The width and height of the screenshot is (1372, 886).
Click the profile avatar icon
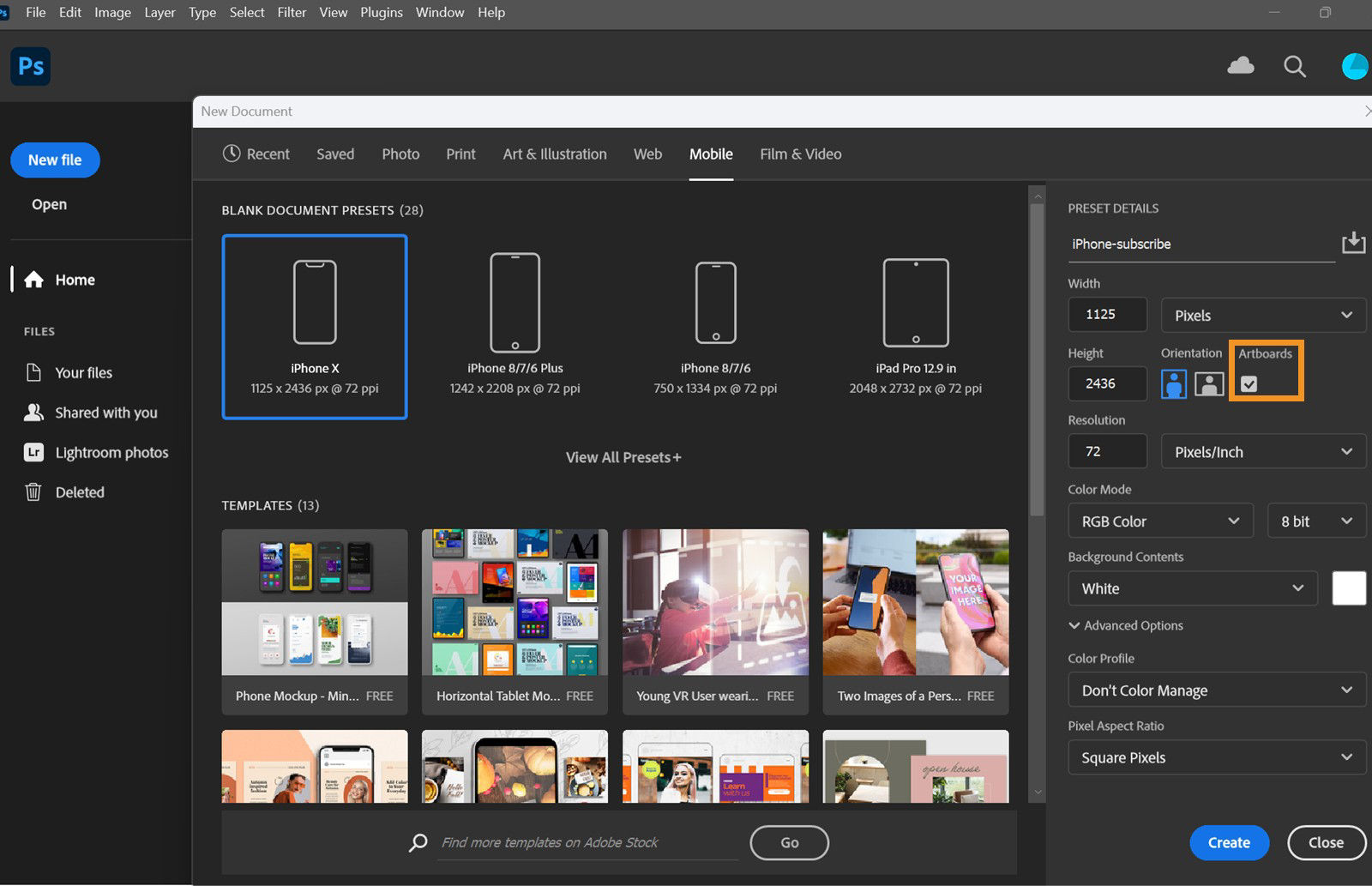point(1353,65)
